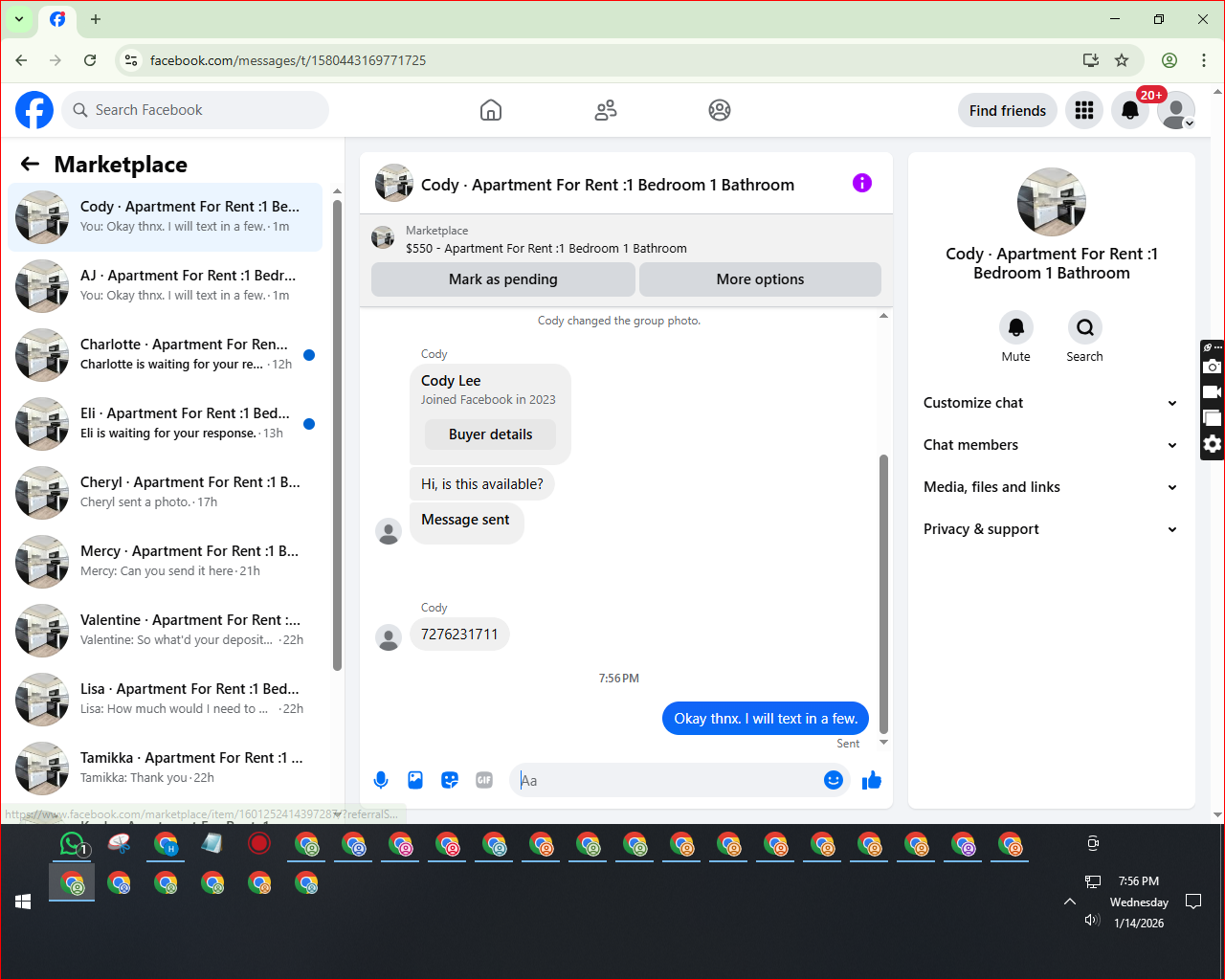
Task: Expand the Customize chat section
Action: pos(1050,403)
